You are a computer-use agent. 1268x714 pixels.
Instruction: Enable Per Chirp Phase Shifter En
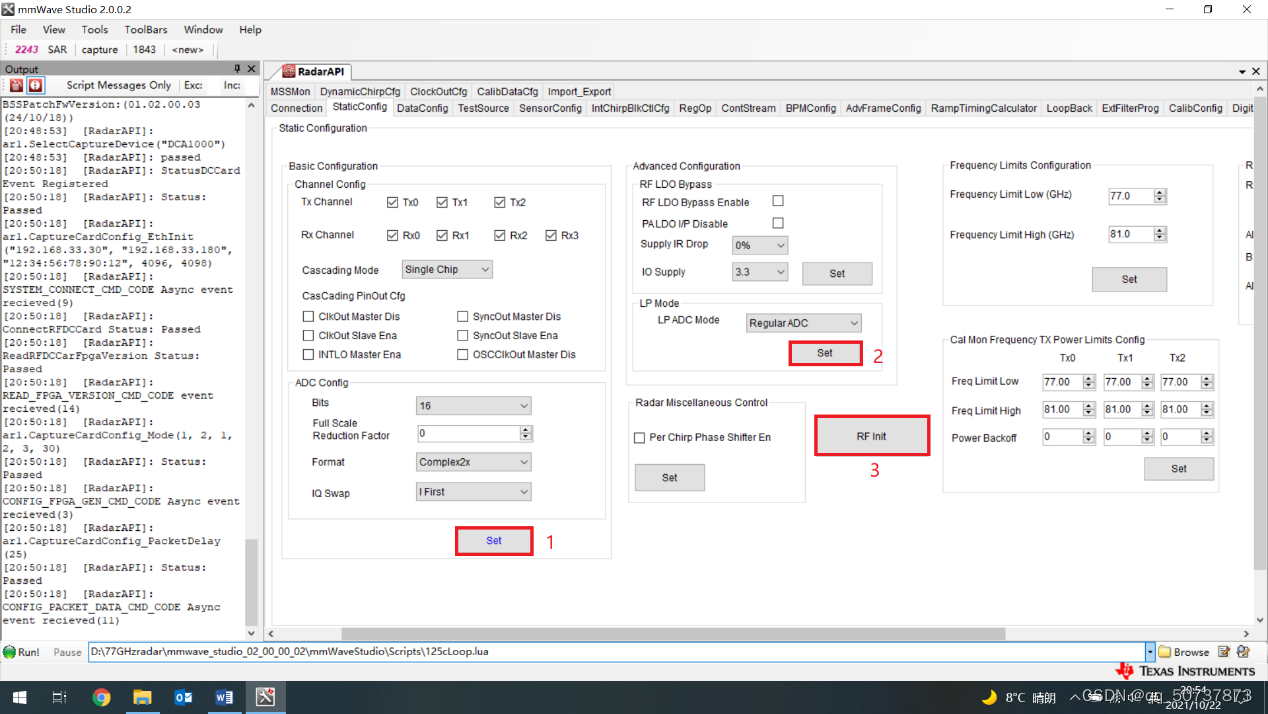pos(640,438)
